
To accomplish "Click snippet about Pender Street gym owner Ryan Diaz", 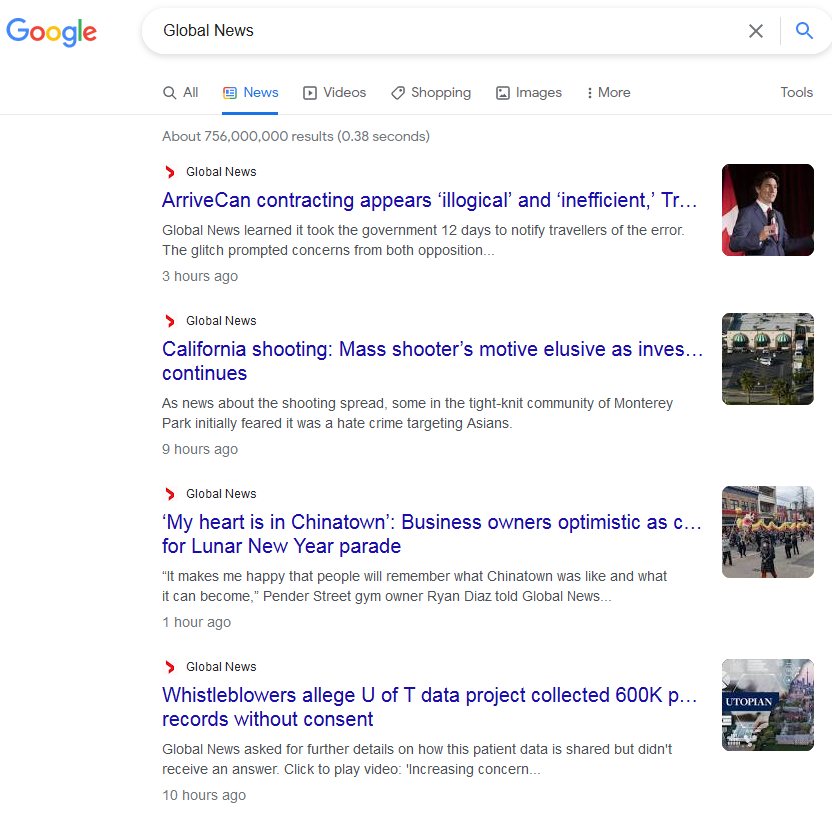I will (x=414, y=586).
